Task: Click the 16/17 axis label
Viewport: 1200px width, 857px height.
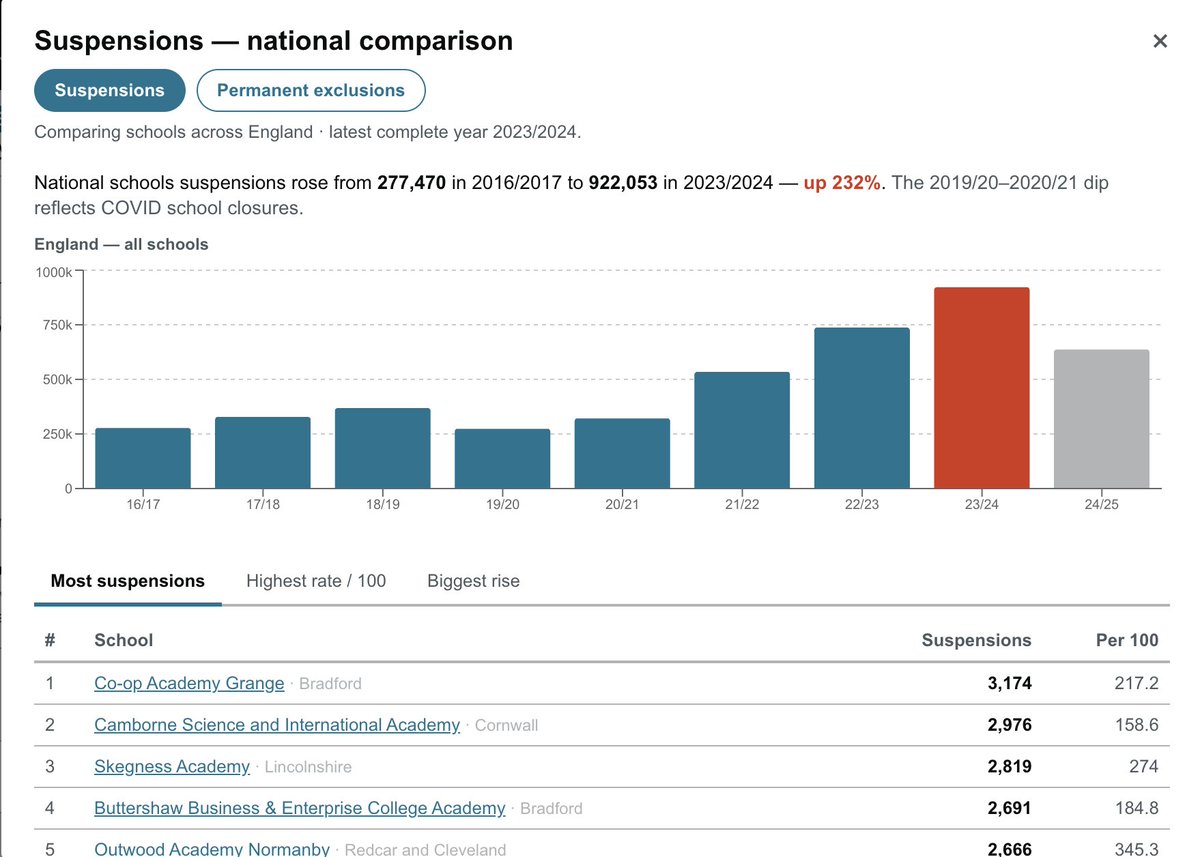Action: [143, 505]
